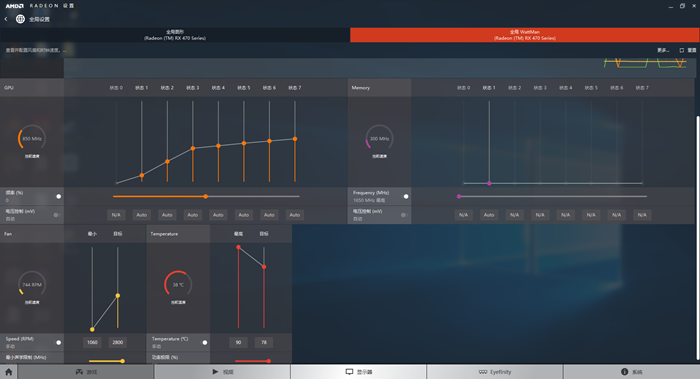Image resolution: width=700 pixels, height=379 pixels.
Task: Open the system info icon tab
Action: 625,371
